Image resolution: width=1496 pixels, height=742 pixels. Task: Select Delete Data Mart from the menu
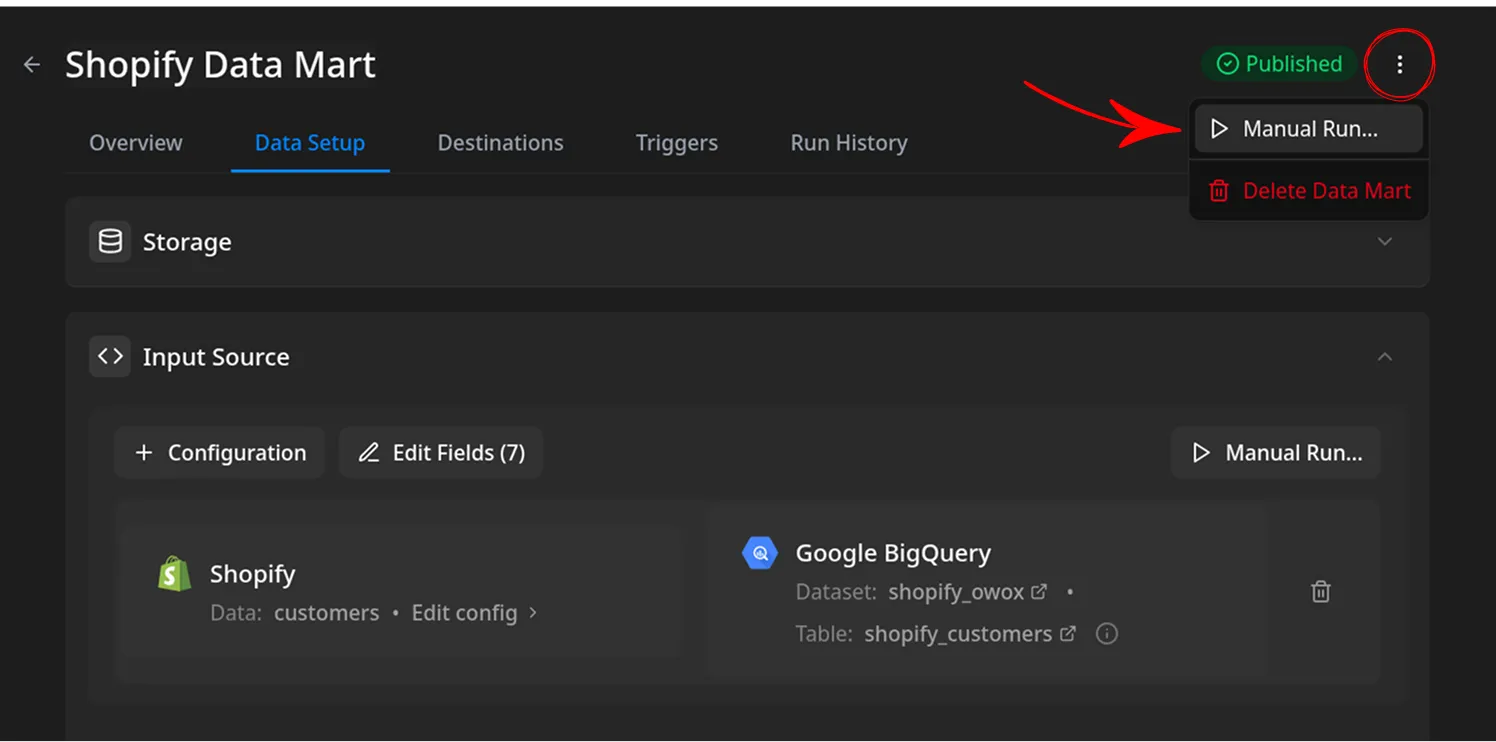1308,190
